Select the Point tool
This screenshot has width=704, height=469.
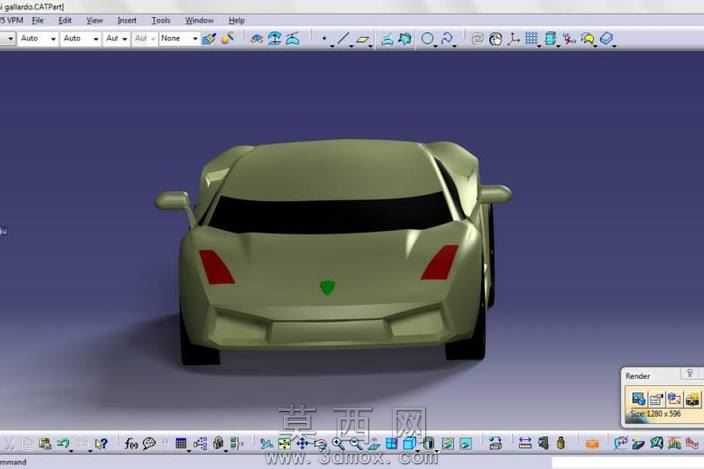coord(324,39)
